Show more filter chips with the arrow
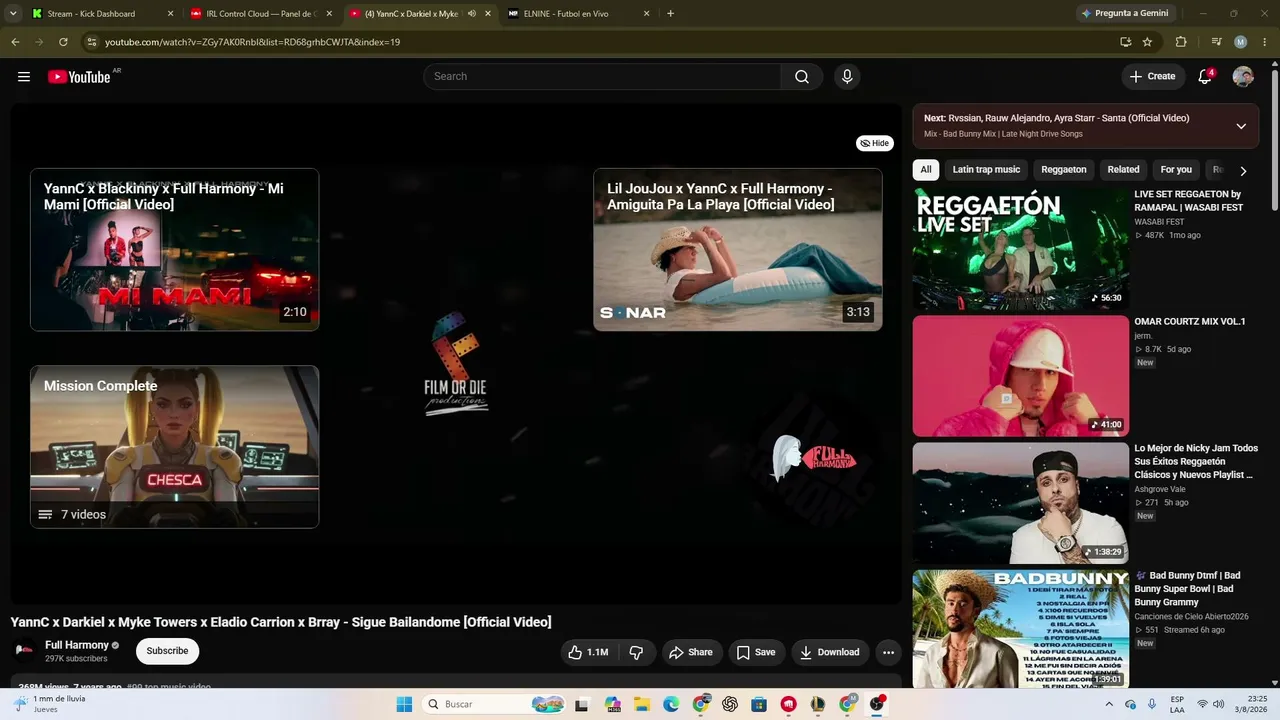Image resolution: width=1280 pixels, height=720 pixels. (1243, 171)
